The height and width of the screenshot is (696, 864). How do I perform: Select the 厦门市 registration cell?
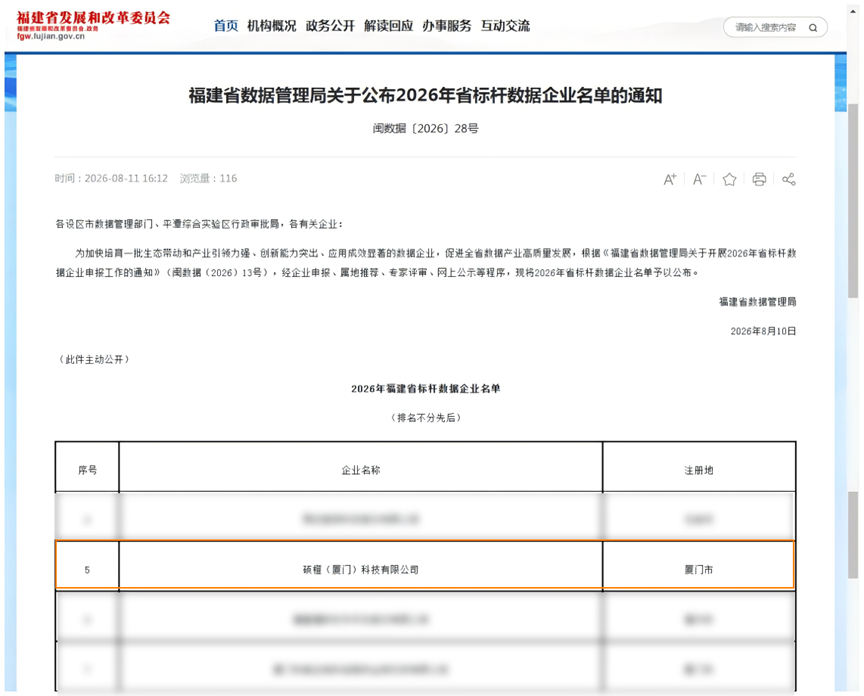(x=699, y=570)
